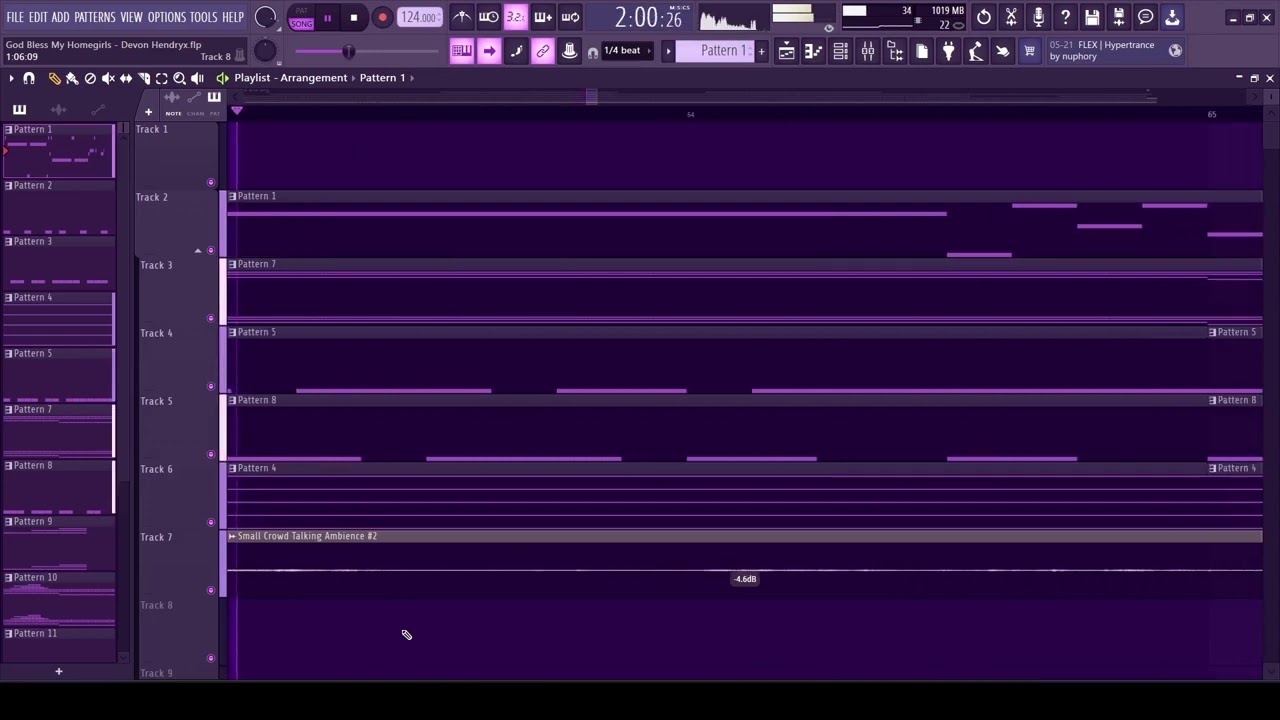Expand the arrow after Pattern 1 in the breadcrumb
The height and width of the screenshot is (720, 1280).
point(411,78)
